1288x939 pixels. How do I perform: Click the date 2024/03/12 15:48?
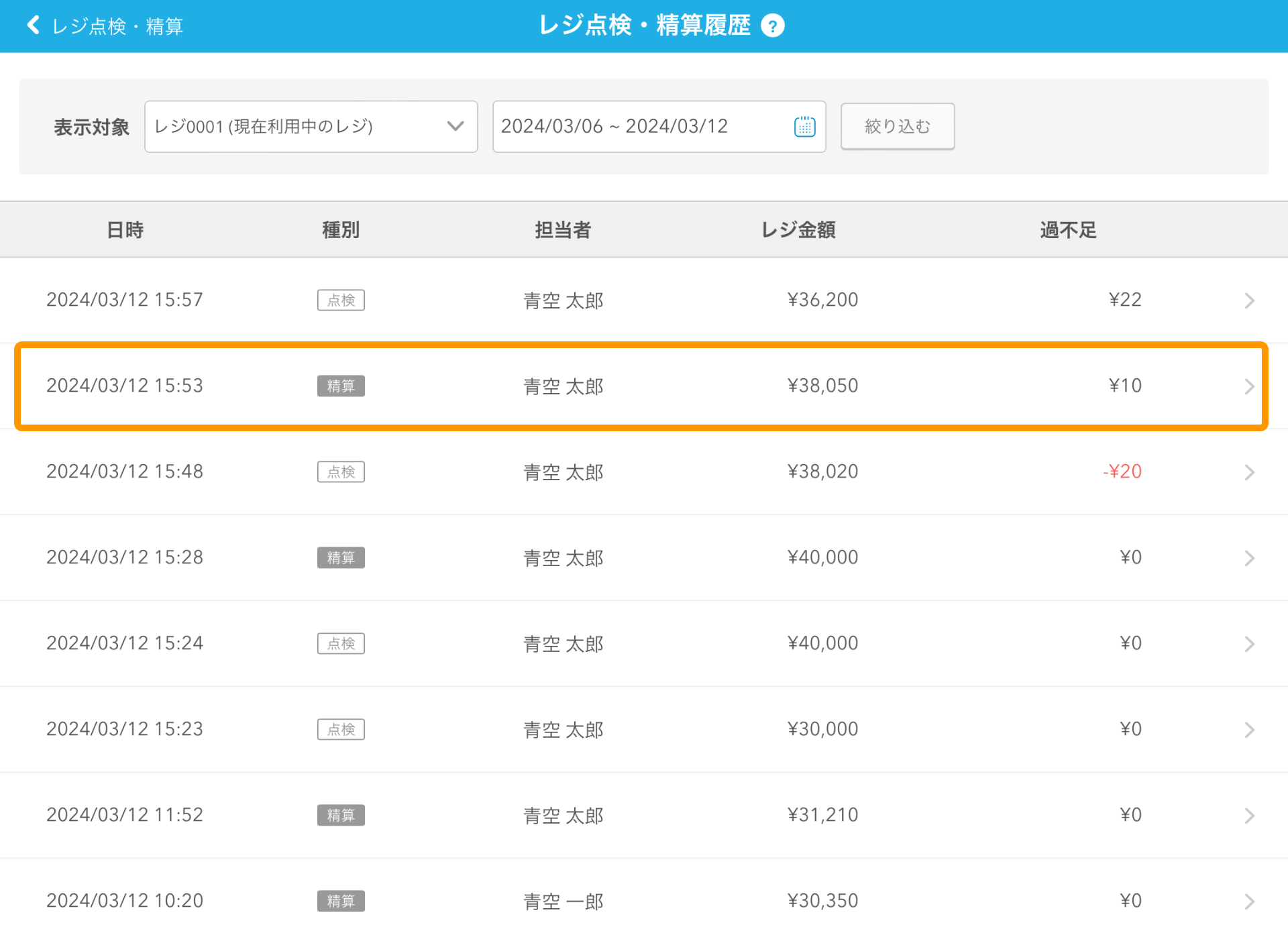(125, 472)
